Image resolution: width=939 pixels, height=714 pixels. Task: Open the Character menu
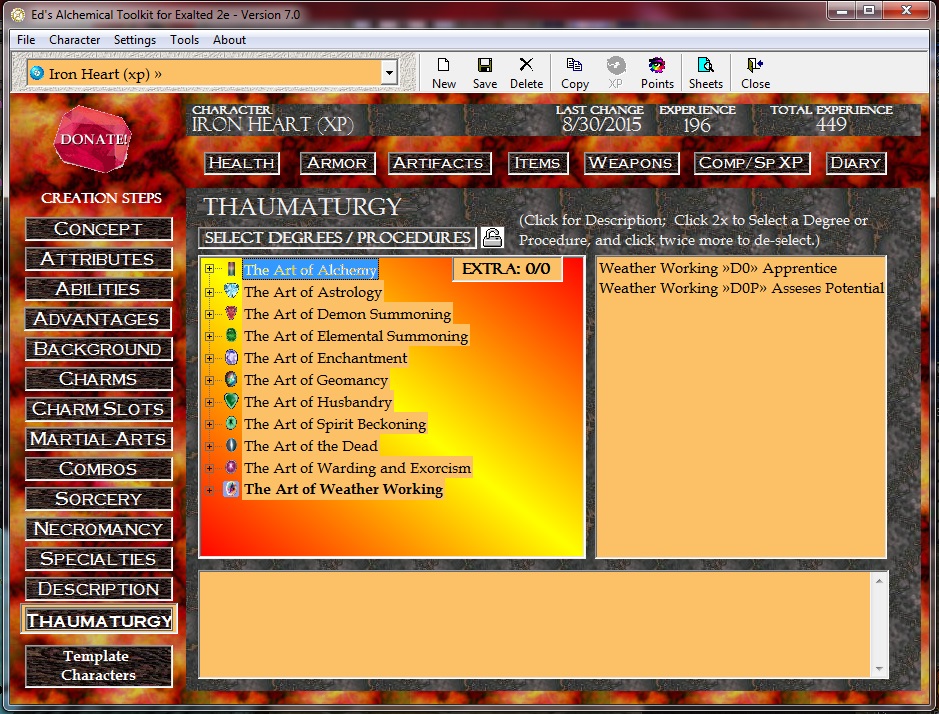[x=74, y=40]
